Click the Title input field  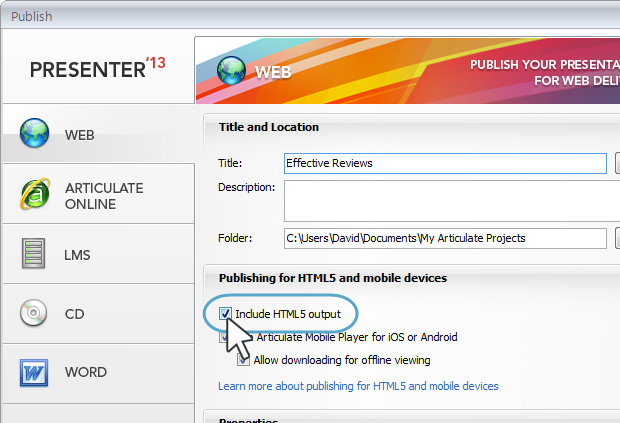445,163
